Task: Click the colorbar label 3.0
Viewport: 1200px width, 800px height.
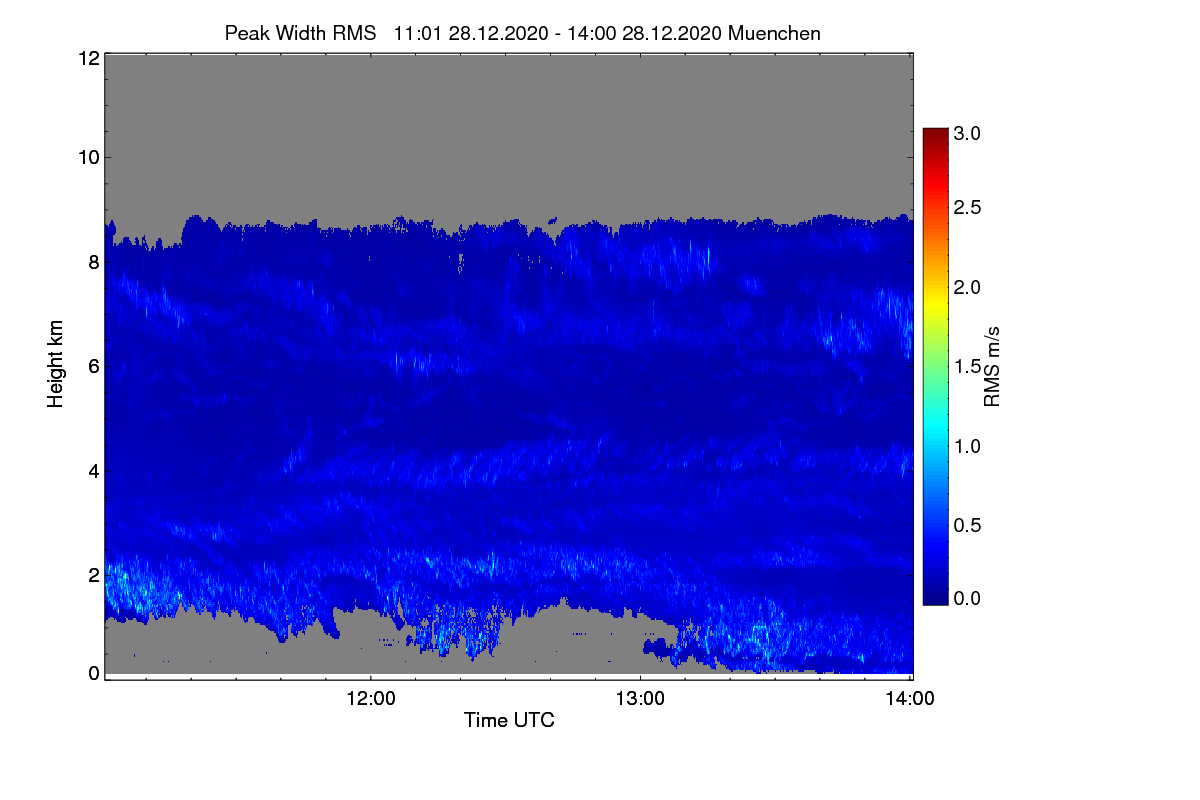Action: (968, 133)
